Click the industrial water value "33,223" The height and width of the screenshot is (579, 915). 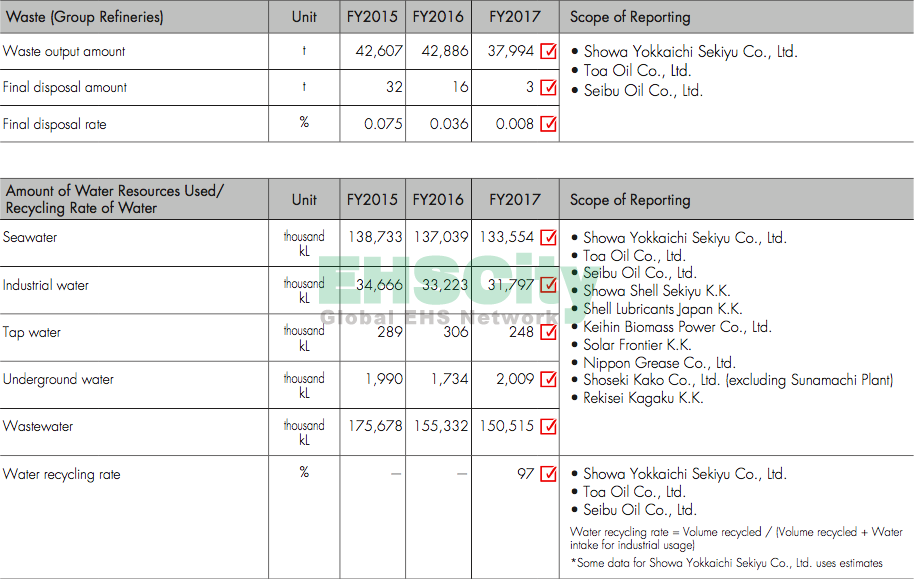point(445,285)
